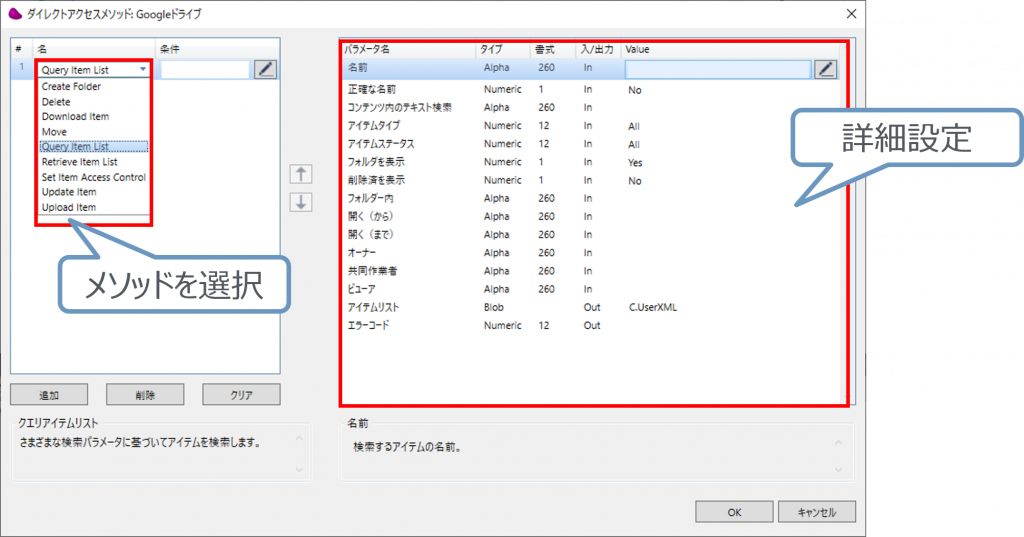This screenshot has width=1024, height=537.
Task: Choose Upload Item method option
Action: pos(69,207)
